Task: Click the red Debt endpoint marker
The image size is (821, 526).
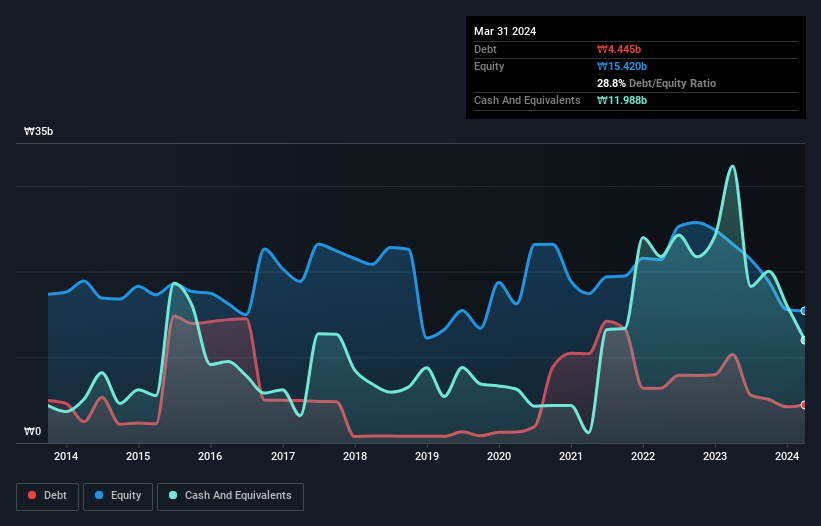Action: [804, 405]
